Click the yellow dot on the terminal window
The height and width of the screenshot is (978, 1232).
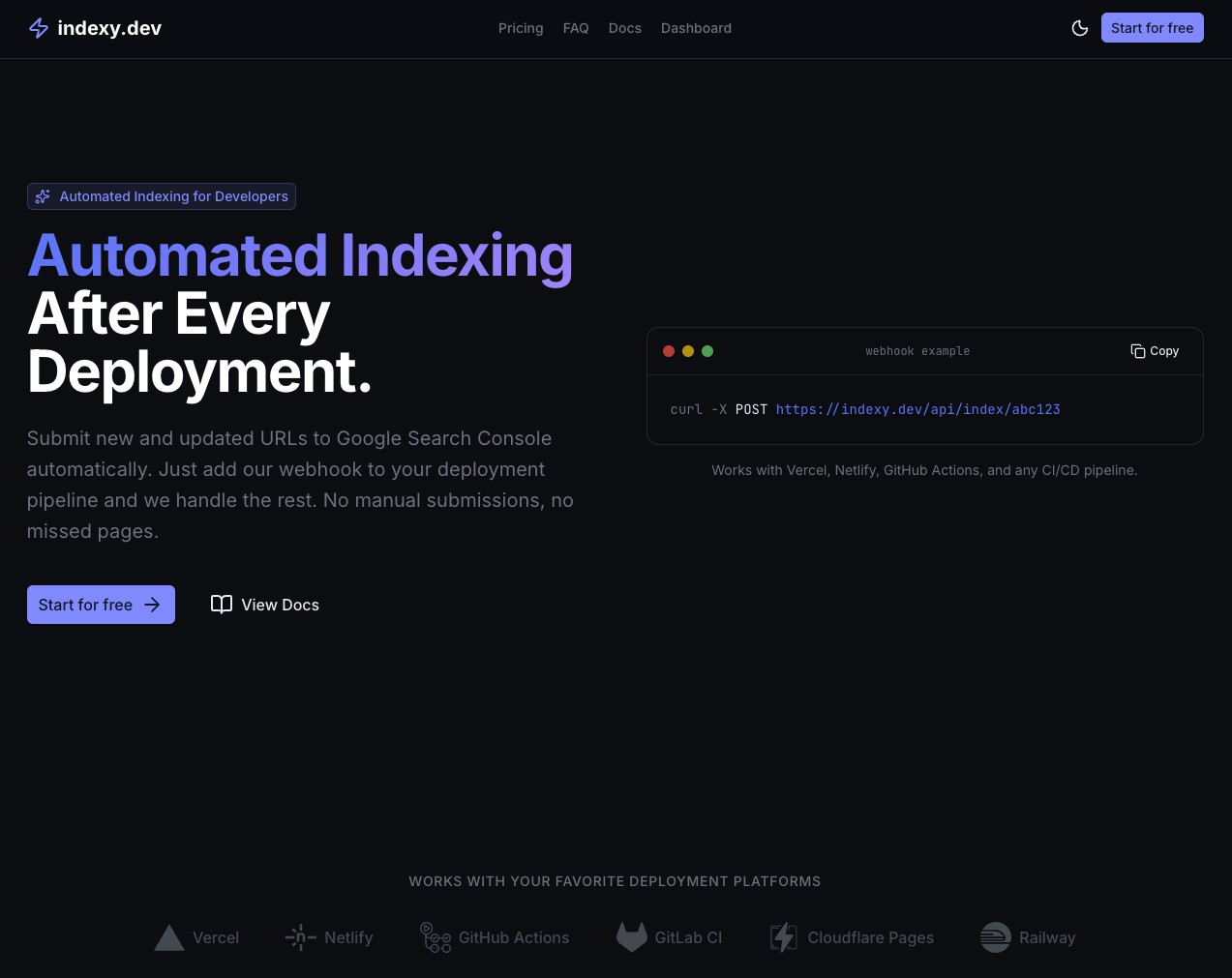688,351
